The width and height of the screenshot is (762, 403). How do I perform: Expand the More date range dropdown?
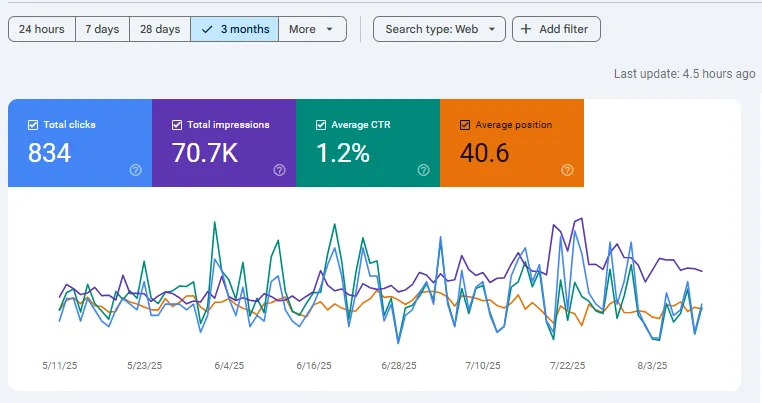312,29
